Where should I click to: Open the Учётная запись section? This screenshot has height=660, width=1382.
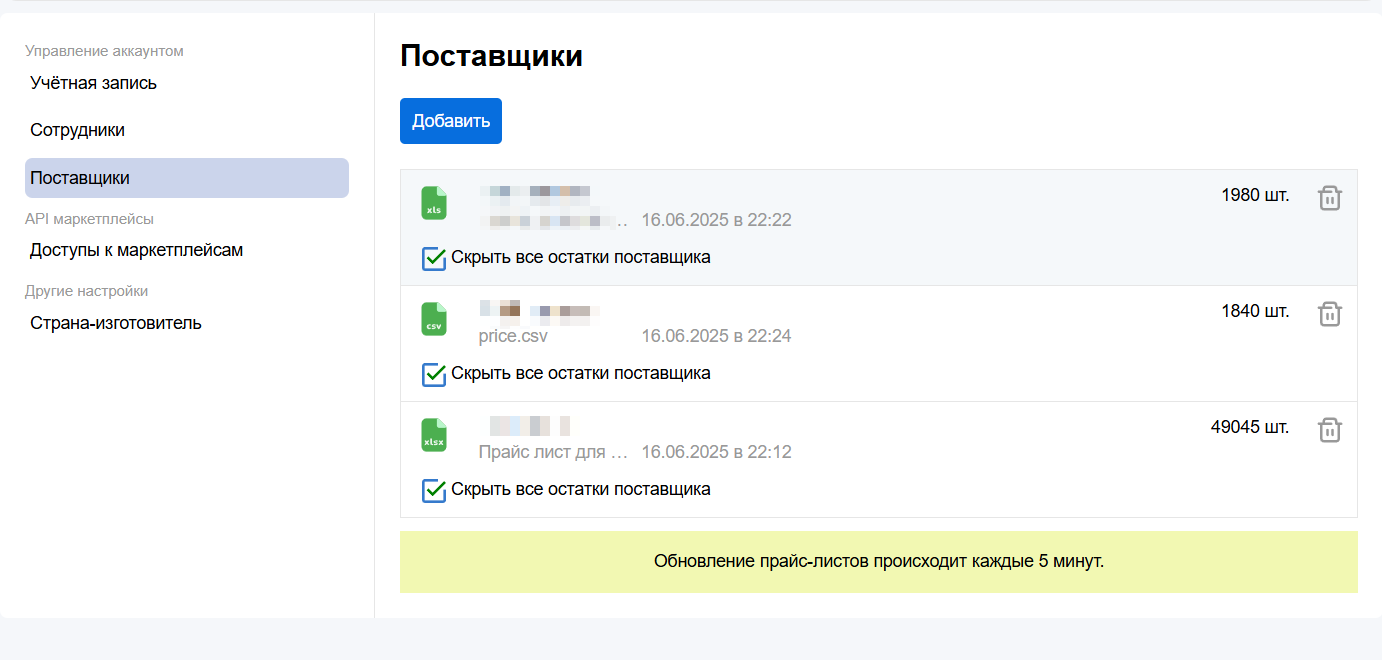[93, 83]
